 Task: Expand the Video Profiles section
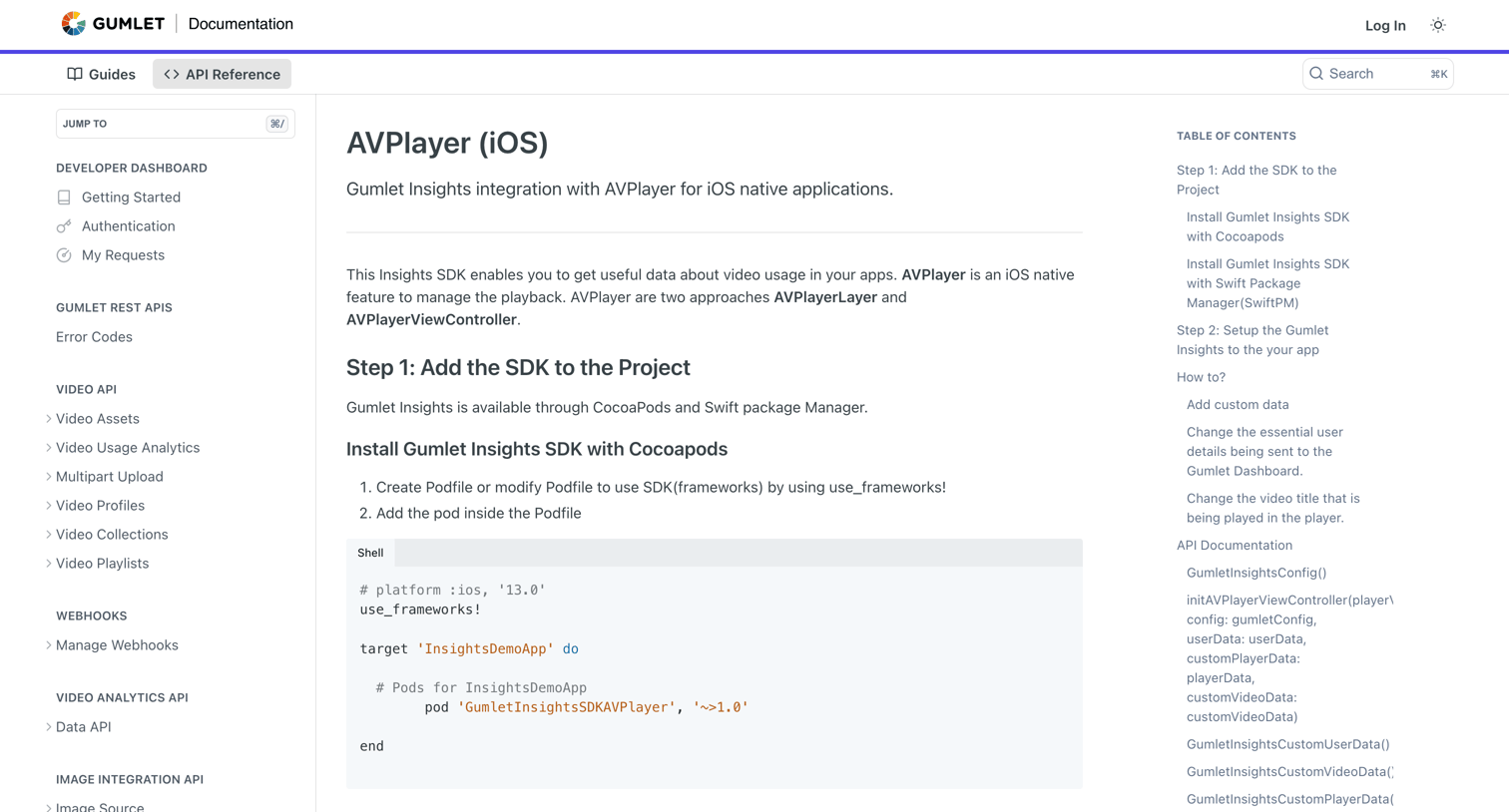click(49, 506)
